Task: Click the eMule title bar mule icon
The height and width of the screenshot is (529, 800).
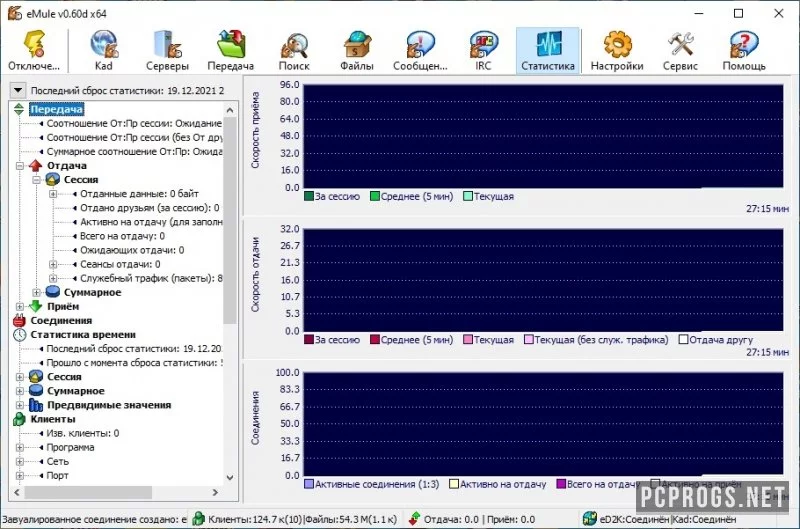Action: 14,13
